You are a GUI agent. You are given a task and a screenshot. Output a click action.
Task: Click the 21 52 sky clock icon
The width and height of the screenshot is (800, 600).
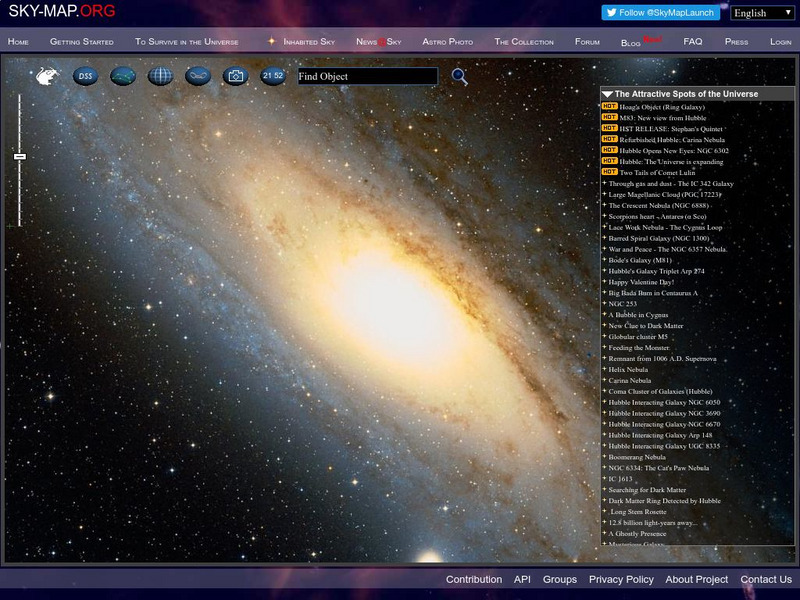(x=270, y=75)
